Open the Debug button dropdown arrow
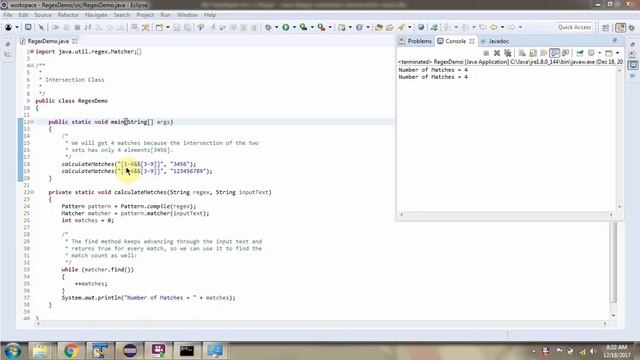Screen dimensions: 640x360 [x=276, y=27]
